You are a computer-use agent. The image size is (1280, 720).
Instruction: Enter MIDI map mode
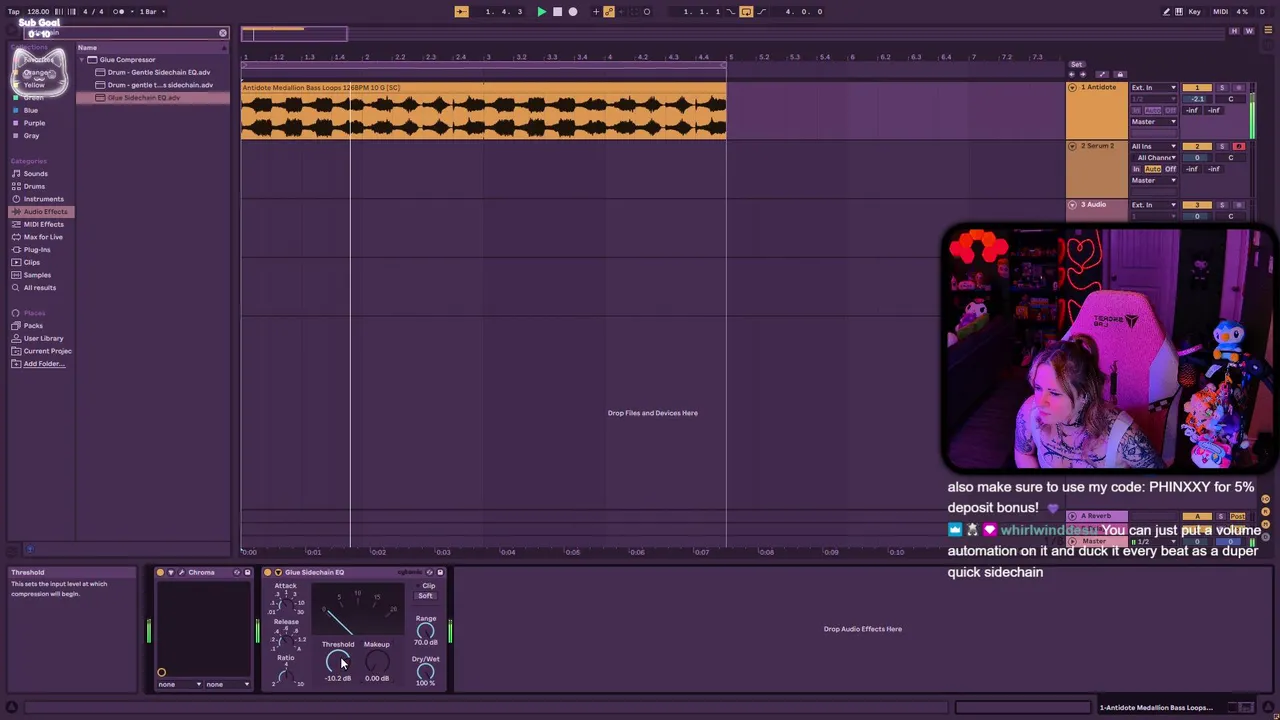[x=1220, y=12]
